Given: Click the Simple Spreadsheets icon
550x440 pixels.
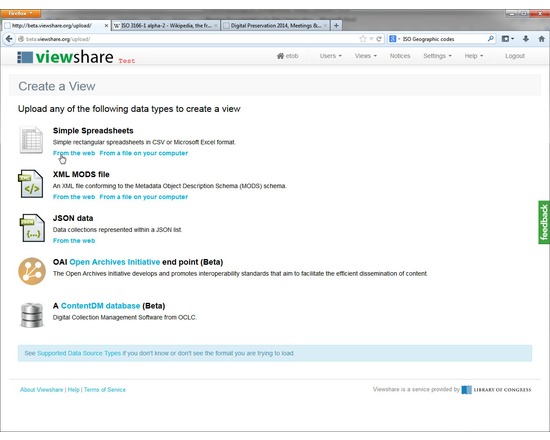Looking at the screenshot, I should click(31, 140).
